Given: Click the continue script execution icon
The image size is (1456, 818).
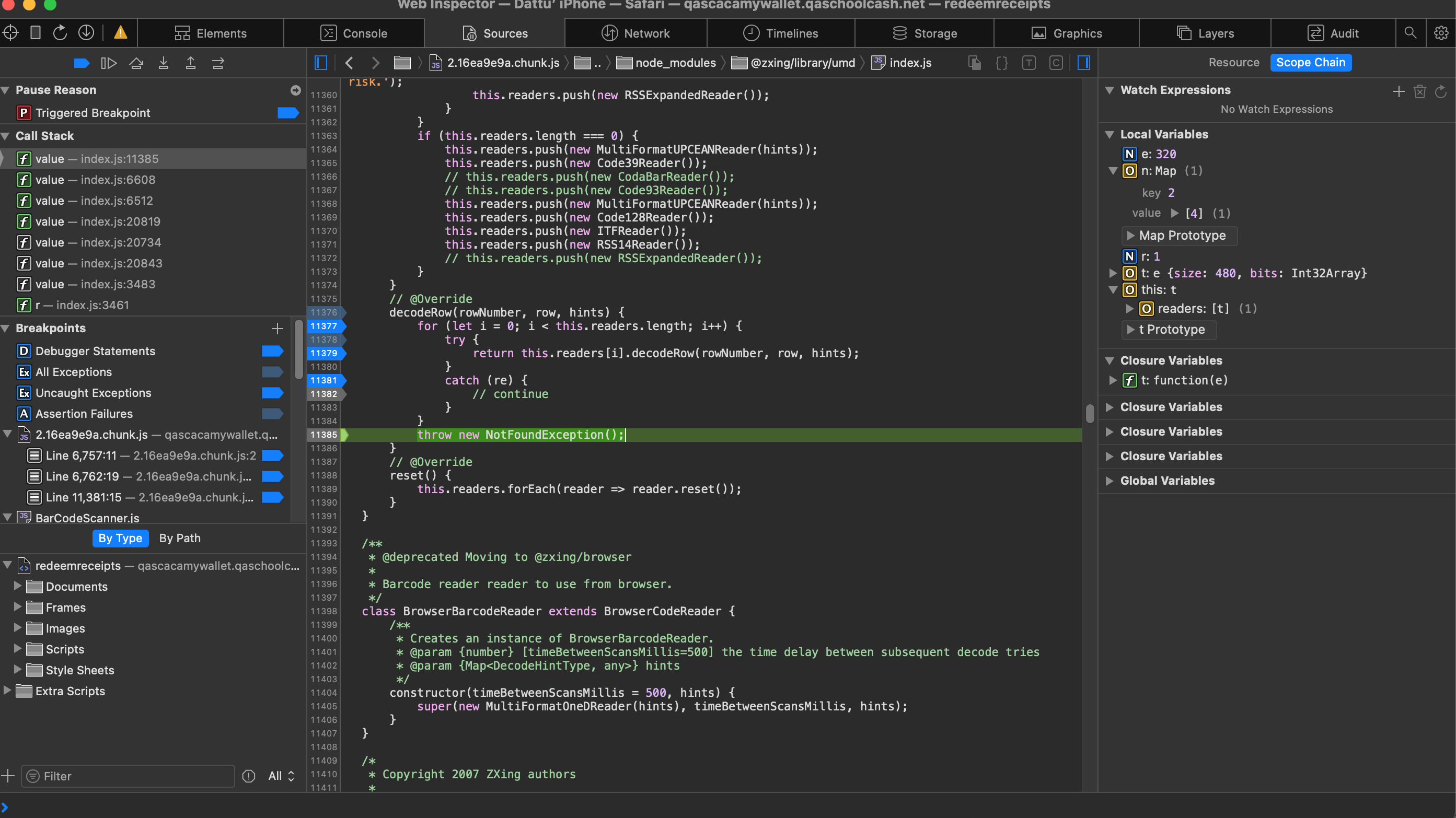Looking at the screenshot, I should pos(108,63).
